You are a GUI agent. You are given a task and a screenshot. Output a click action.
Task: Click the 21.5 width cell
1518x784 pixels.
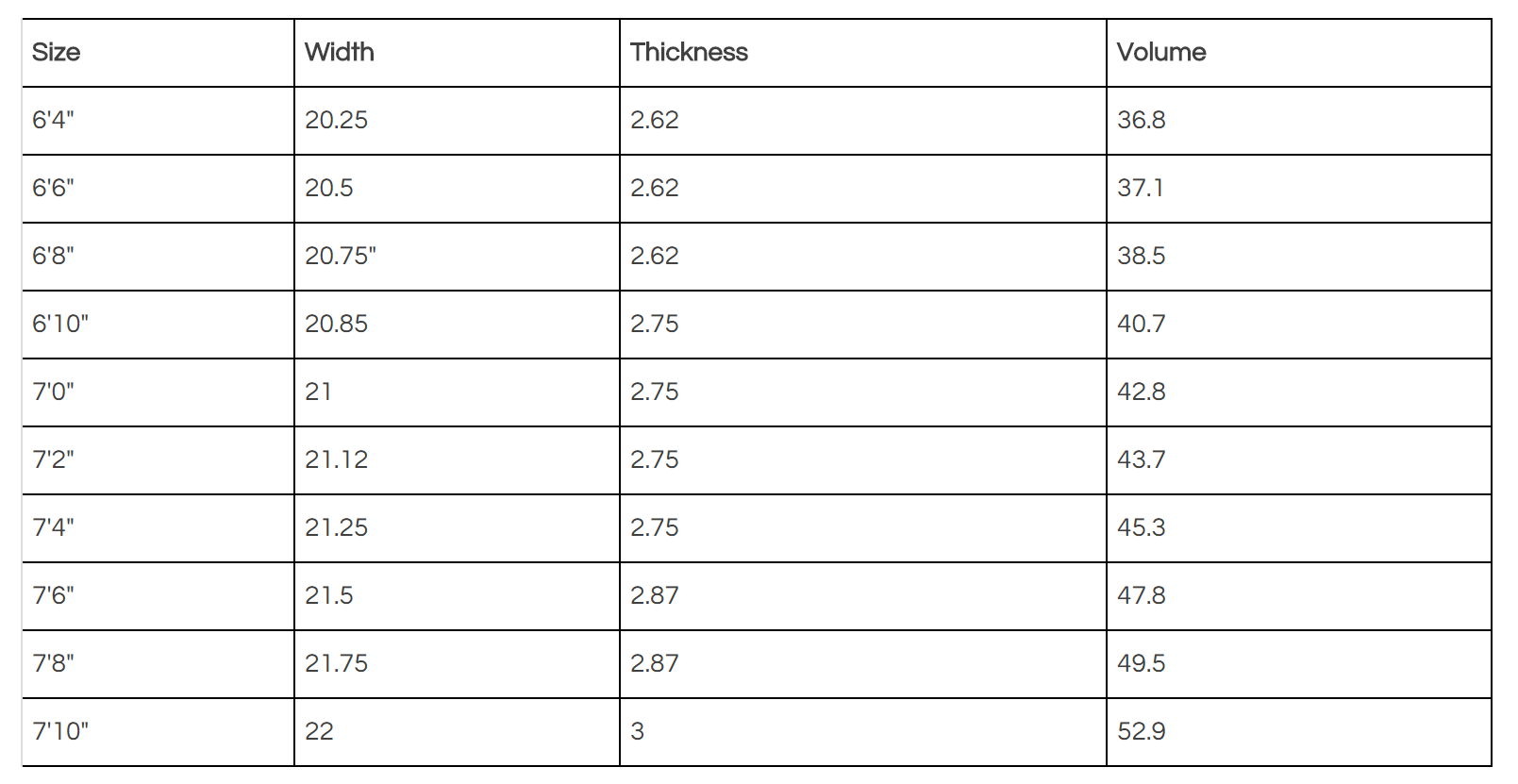(x=457, y=596)
